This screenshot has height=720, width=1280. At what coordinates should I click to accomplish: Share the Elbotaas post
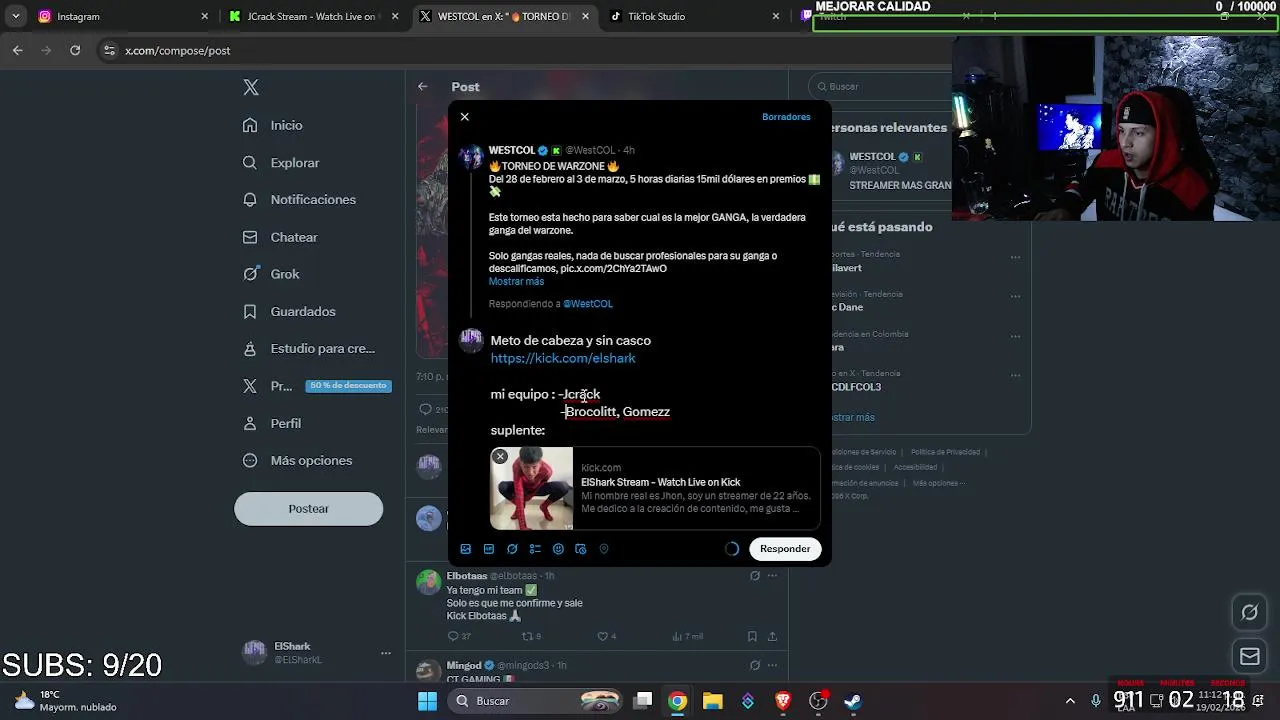(x=773, y=636)
